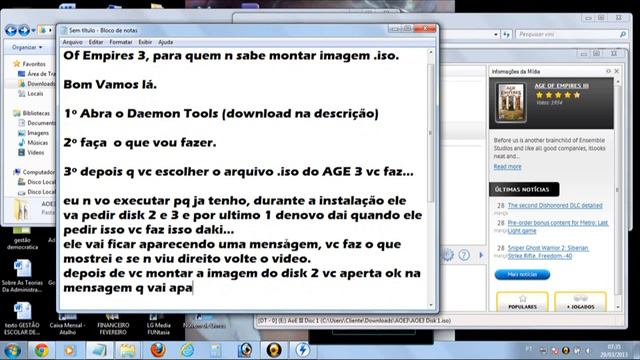
Task: Go forward in the Explorer window
Action: pos(24,30)
